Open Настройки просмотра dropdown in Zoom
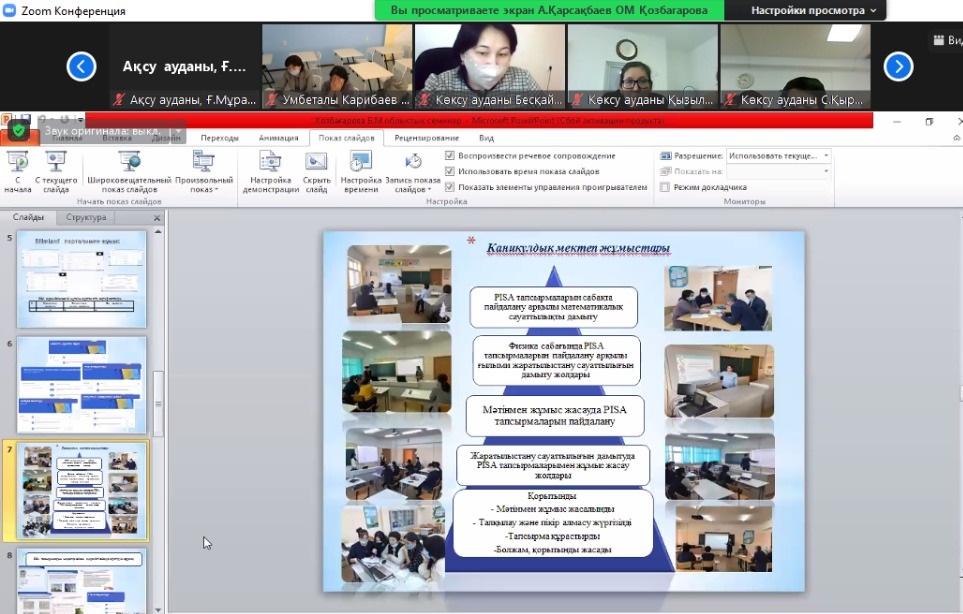The height and width of the screenshot is (614, 963). [x=813, y=10]
